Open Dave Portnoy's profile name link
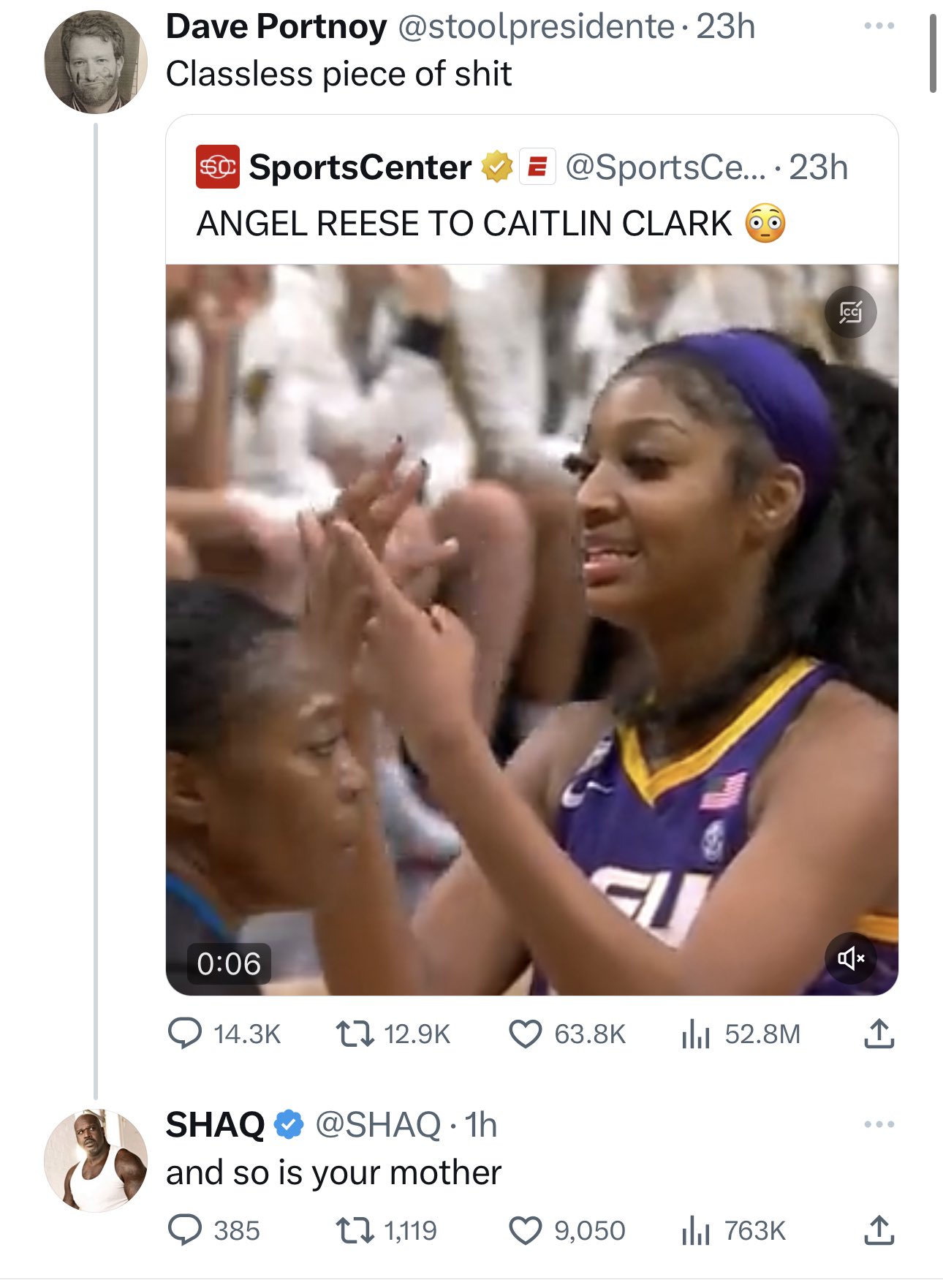This screenshot has width=943, height=1288. click(x=276, y=27)
